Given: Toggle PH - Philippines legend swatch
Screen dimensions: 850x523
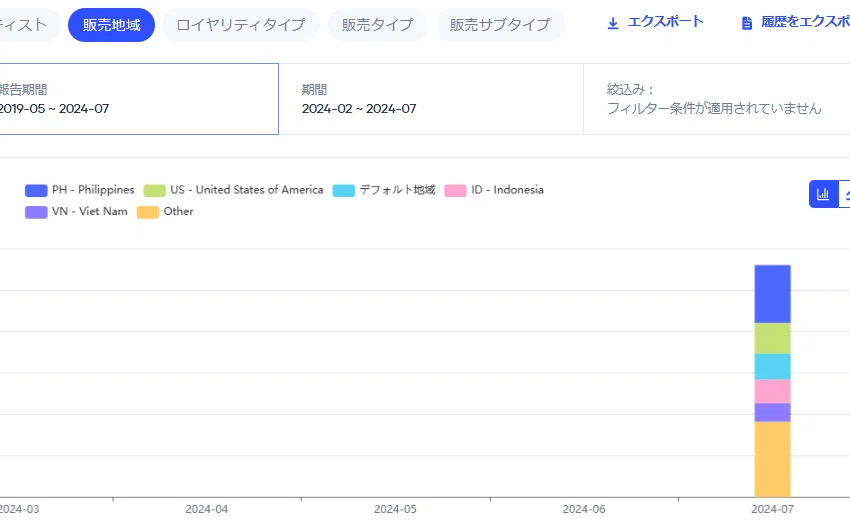Looking at the screenshot, I should click(36, 190).
